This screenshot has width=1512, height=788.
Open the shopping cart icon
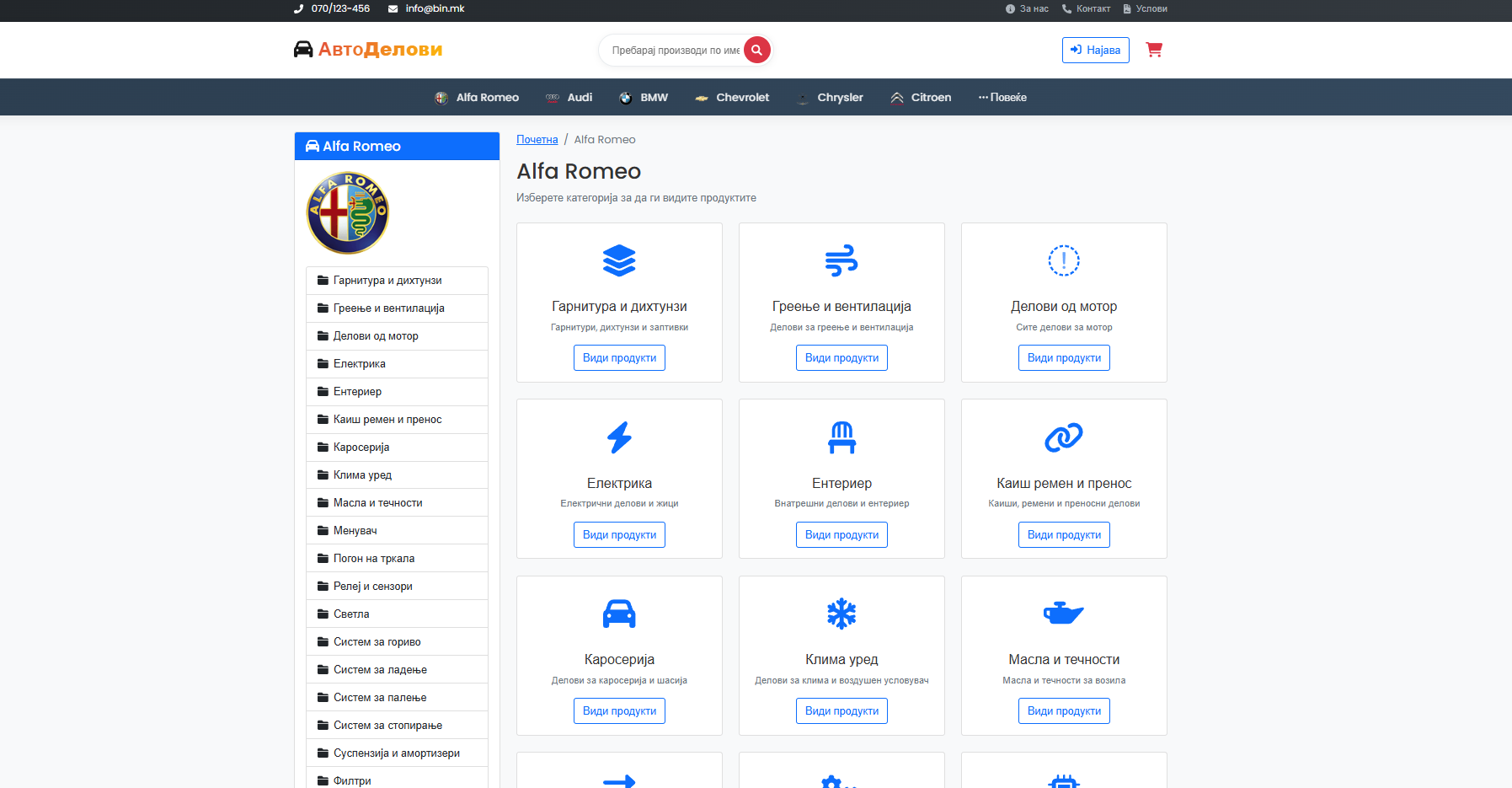(x=1154, y=50)
